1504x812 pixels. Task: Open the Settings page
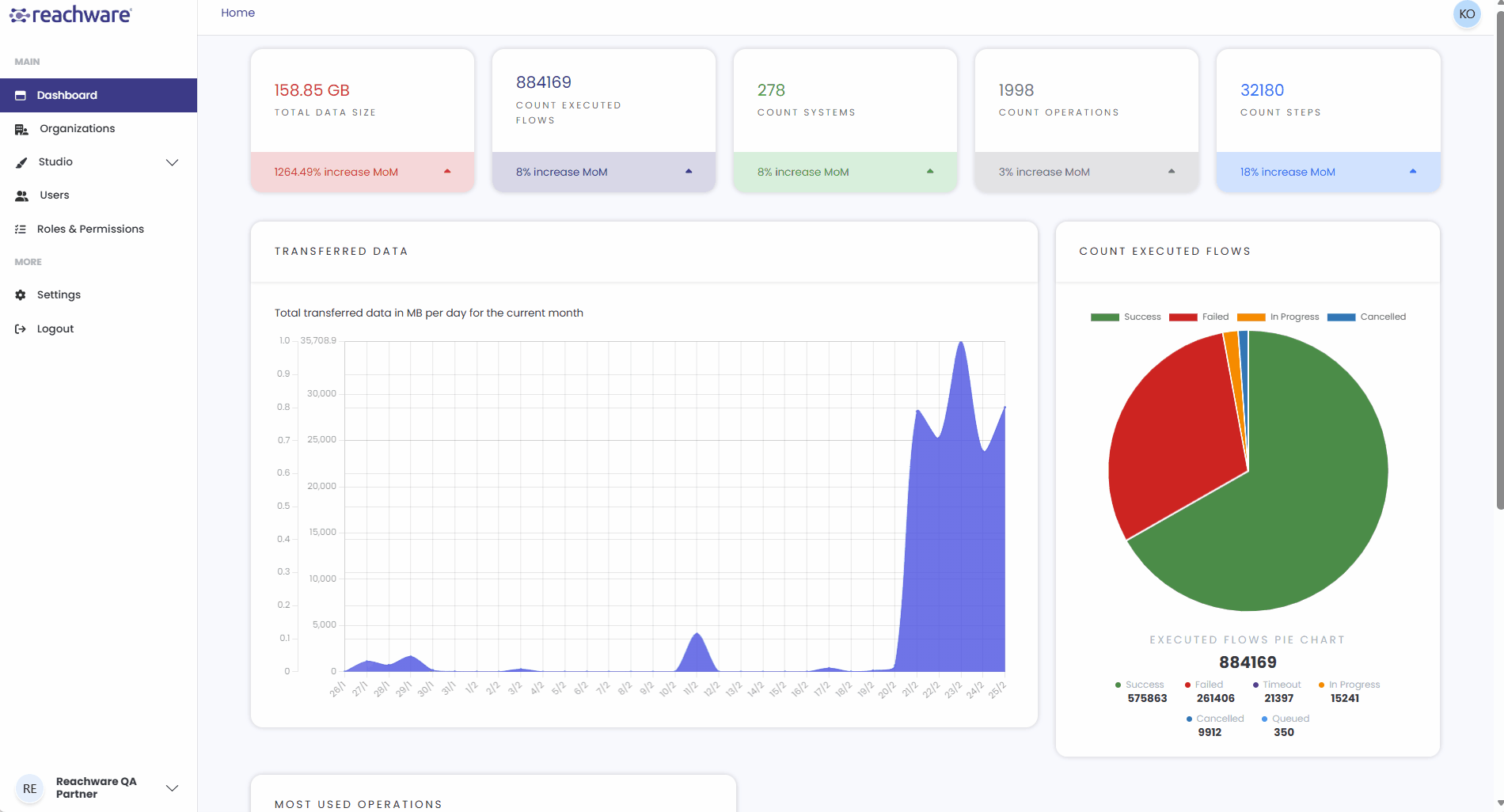click(98, 295)
